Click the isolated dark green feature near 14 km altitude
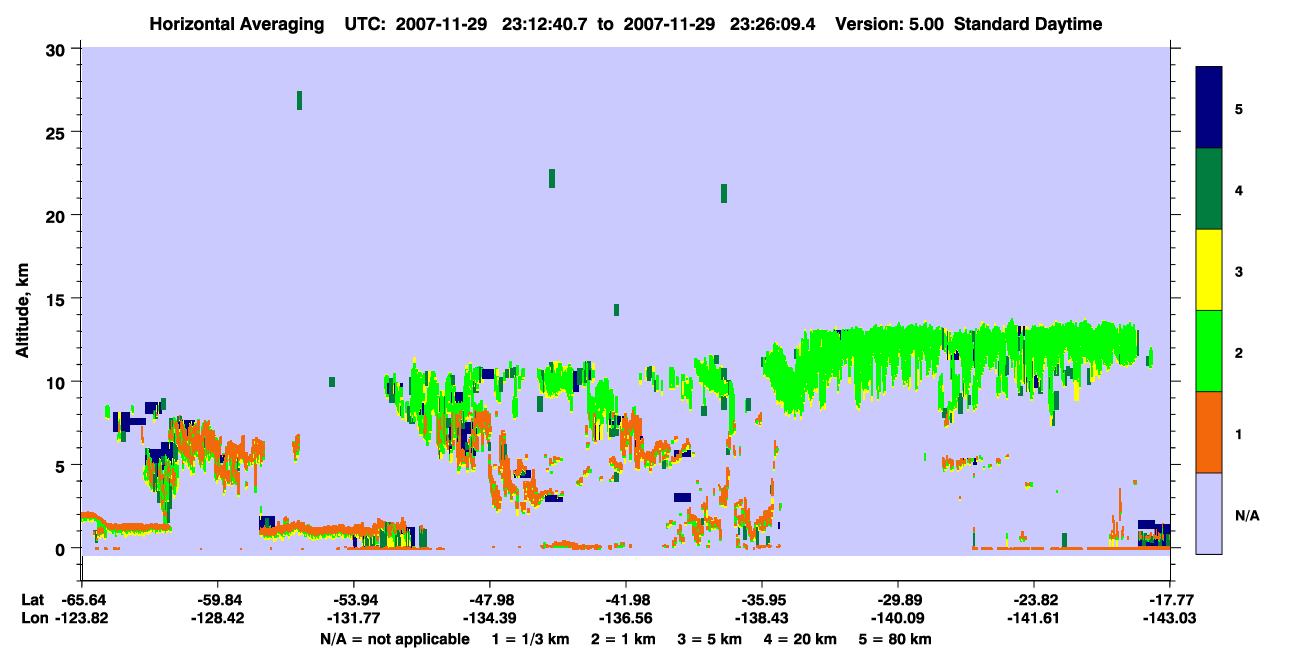The image size is (1300, 667). click(616, 310)
